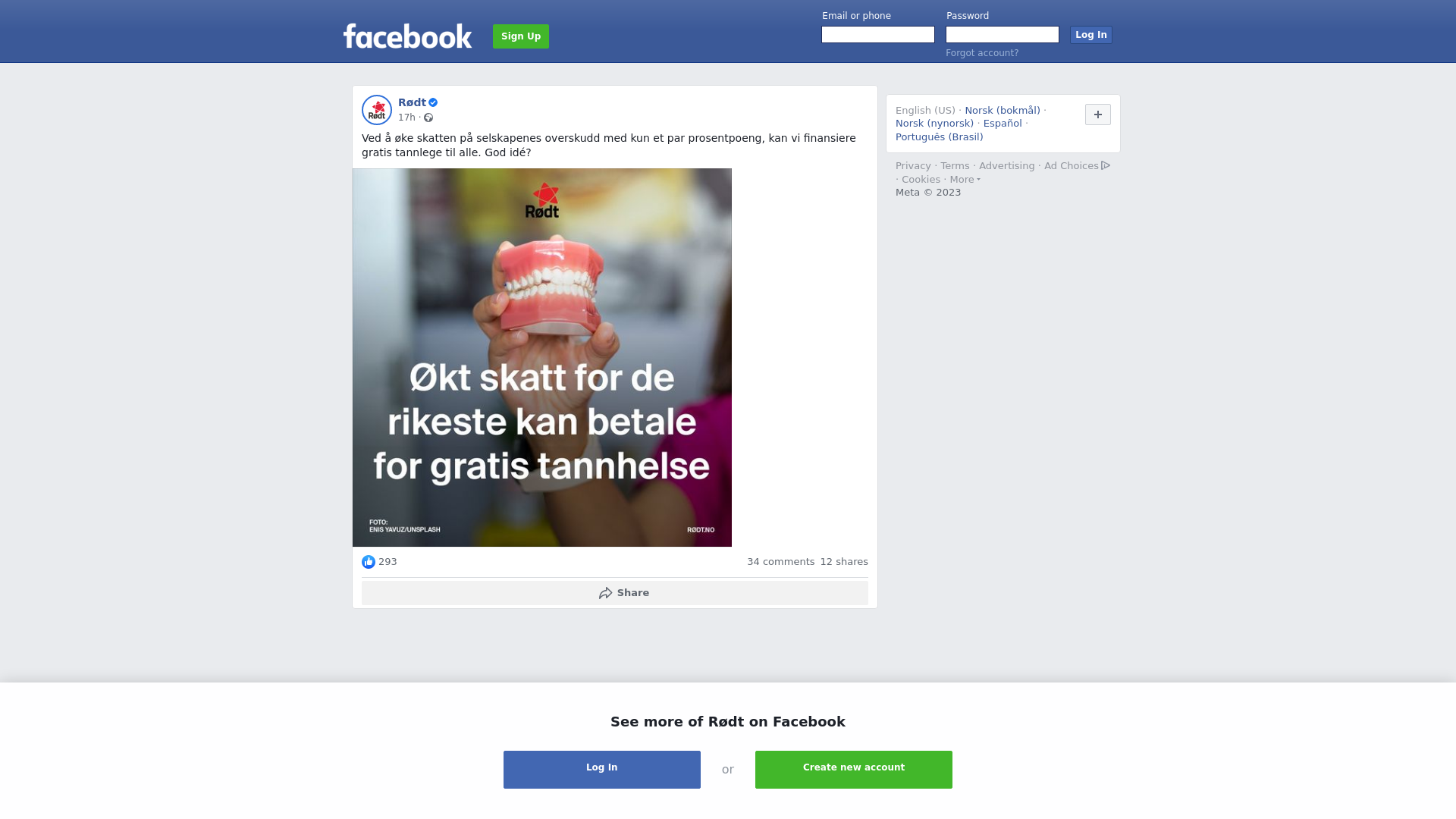Click the public globe privacy icon
The width and height of the screenshot is (1456, 819).
click(x=428, y=118)
